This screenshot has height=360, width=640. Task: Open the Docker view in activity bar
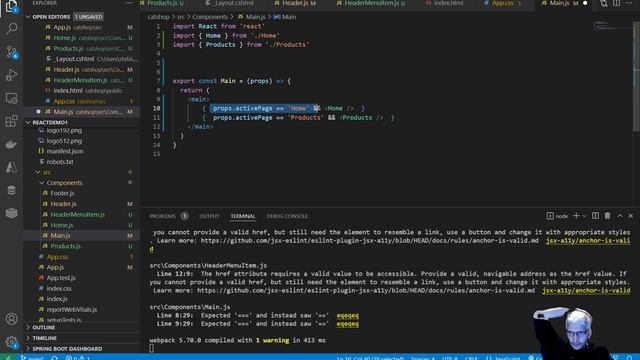point(11,144)
